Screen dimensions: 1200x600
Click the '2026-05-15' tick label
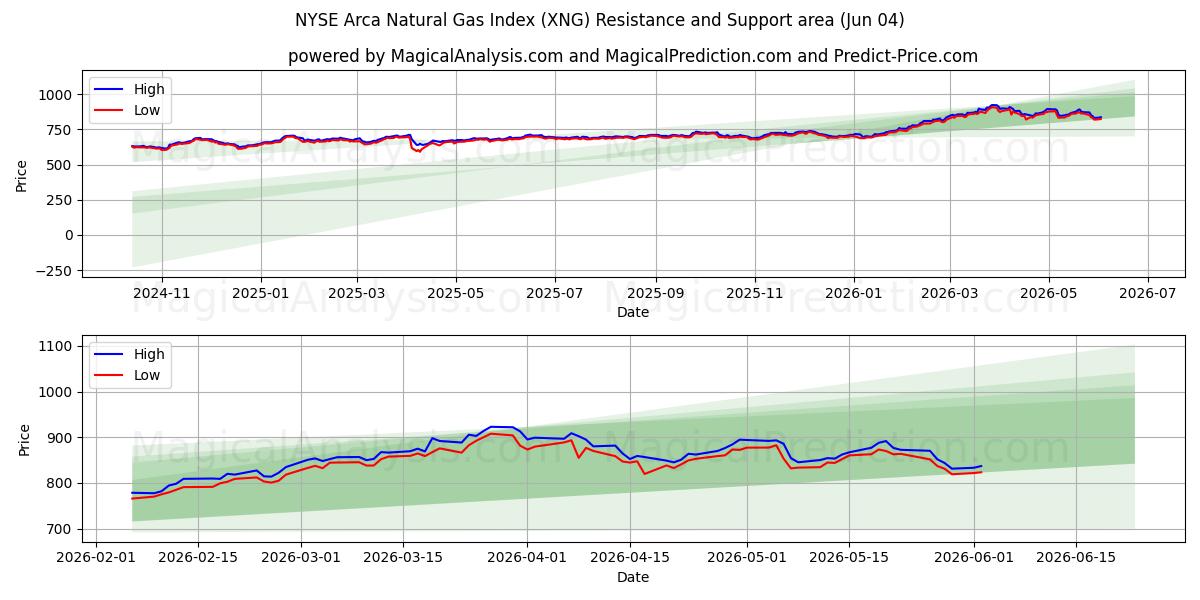(x=847, y=558)
